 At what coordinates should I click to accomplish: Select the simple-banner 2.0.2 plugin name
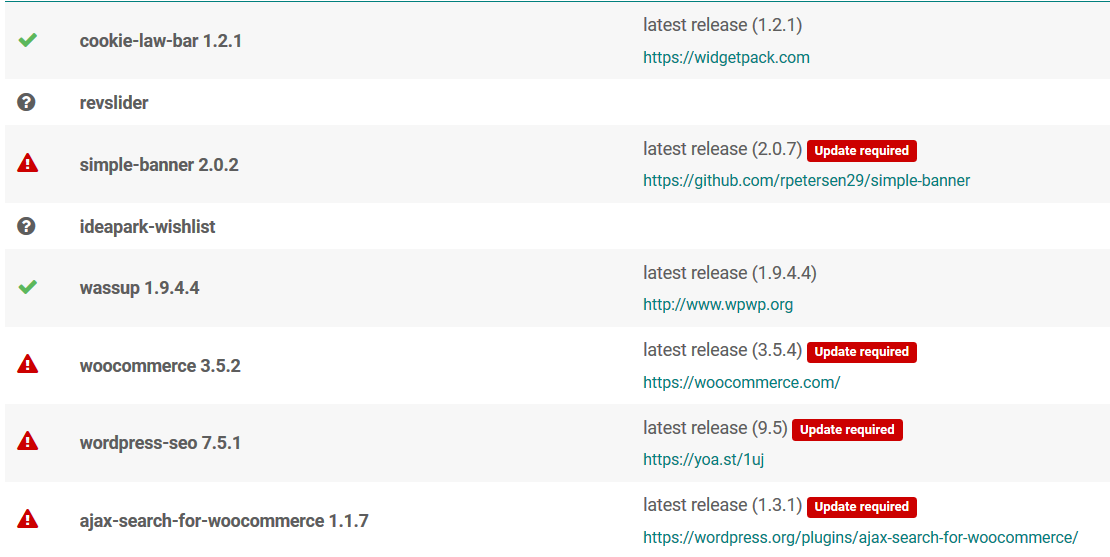pos(159,165)
